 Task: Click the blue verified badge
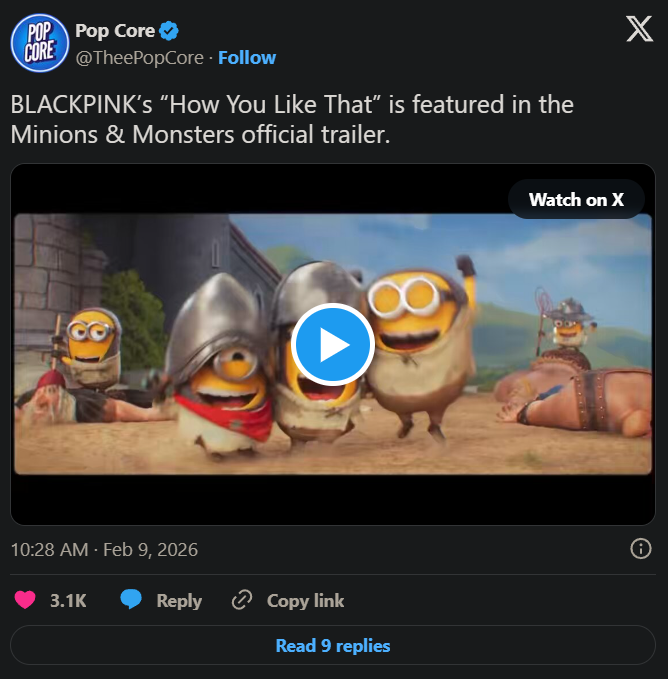(169, 31)
